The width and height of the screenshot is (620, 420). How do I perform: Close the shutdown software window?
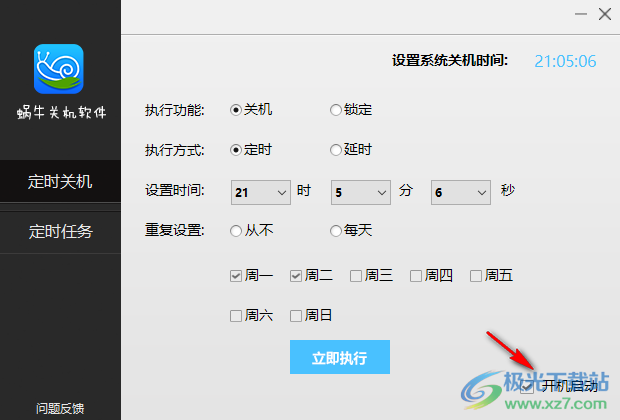(x=605, y=14)
